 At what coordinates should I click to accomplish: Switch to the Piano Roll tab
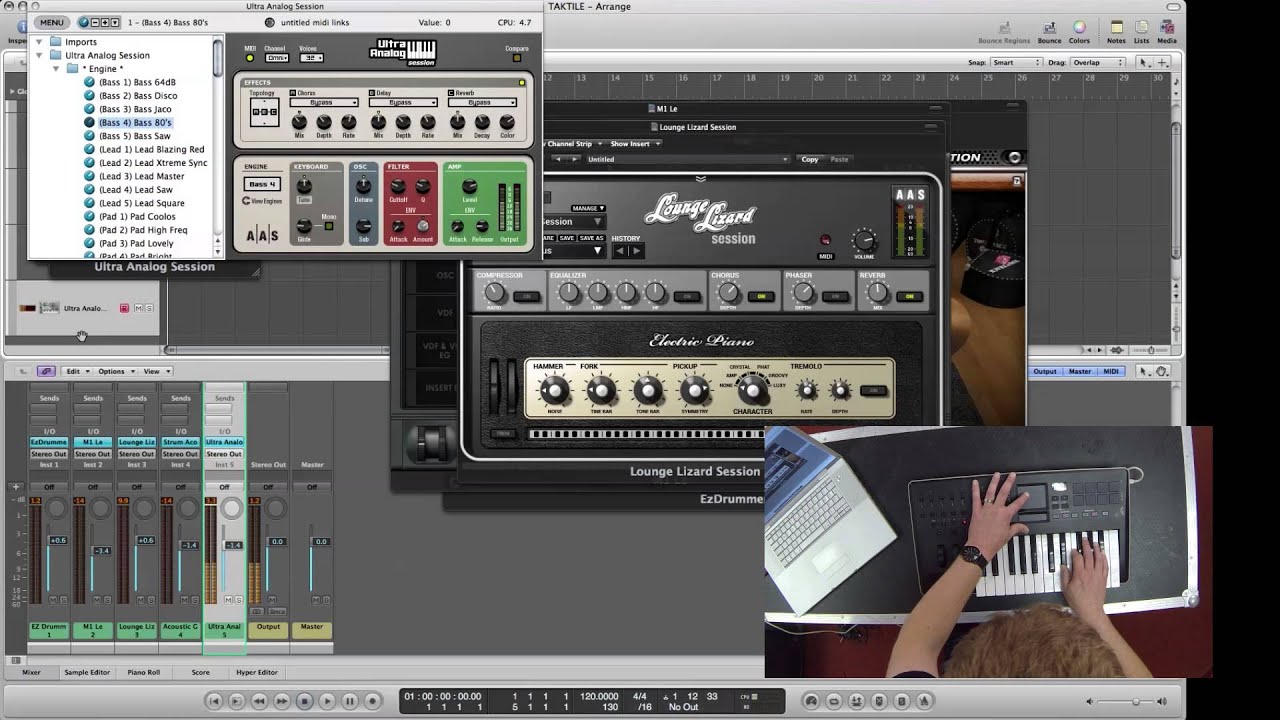tap(144, 672)
